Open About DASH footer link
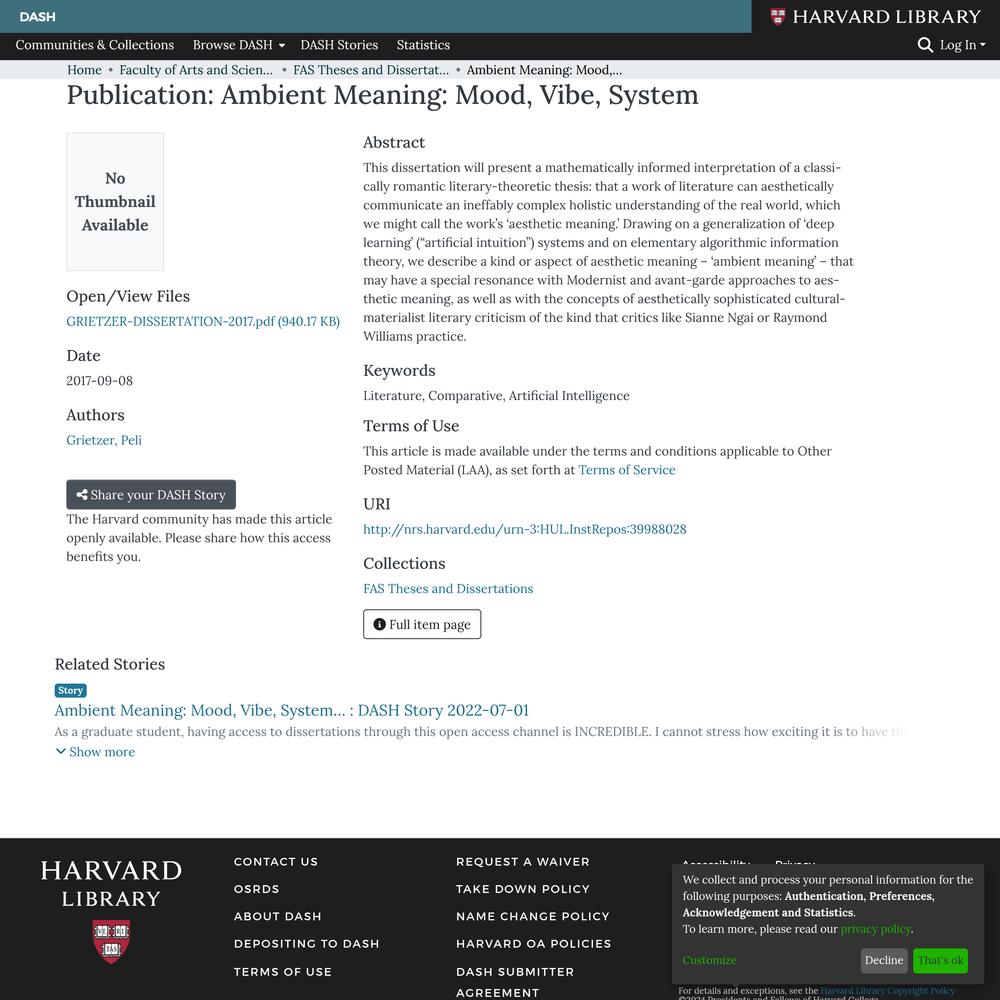The height and width of the screenshot is (1000, 1000). tap(277, 916)
